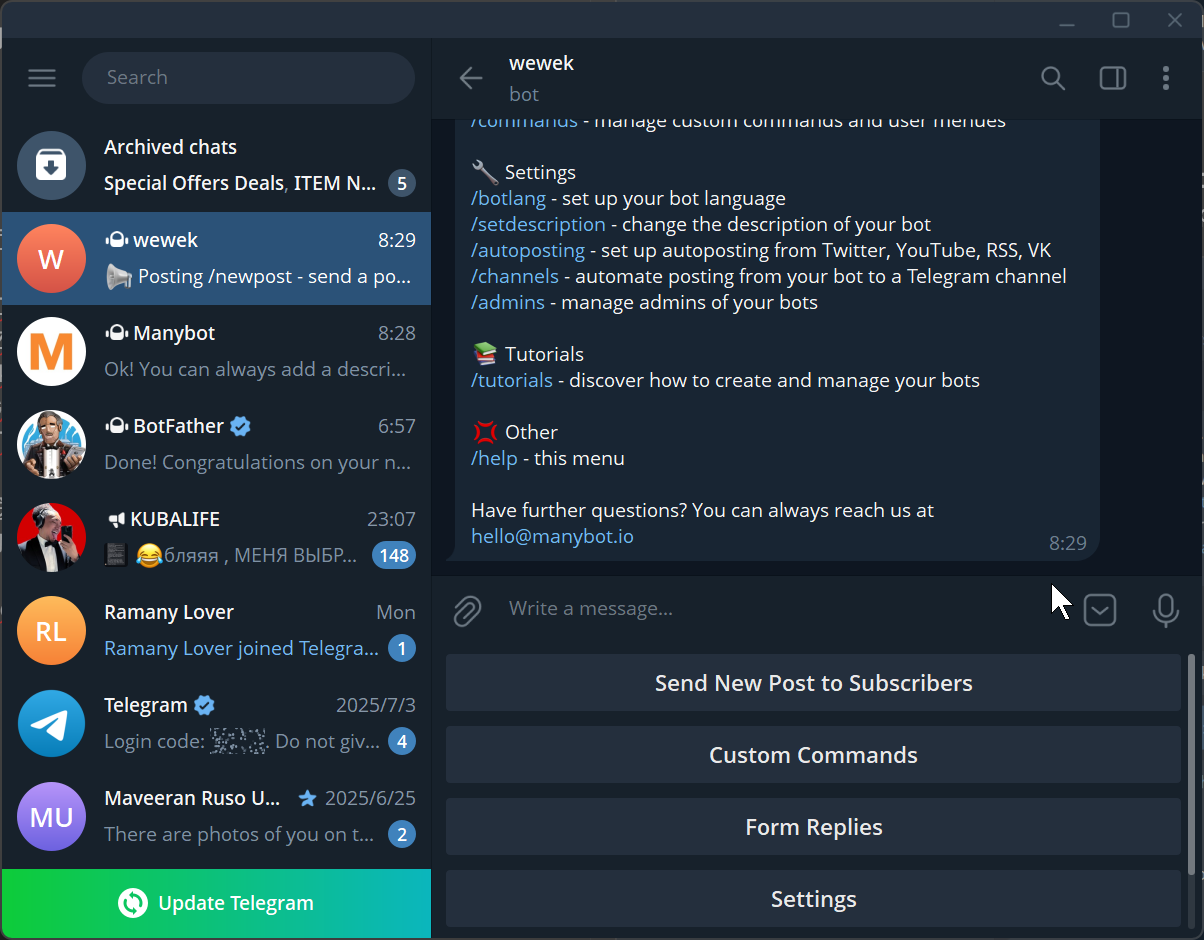Run the /tutorials command link
Viewport: 1204px width, 940px height.
tap(512, 380)
